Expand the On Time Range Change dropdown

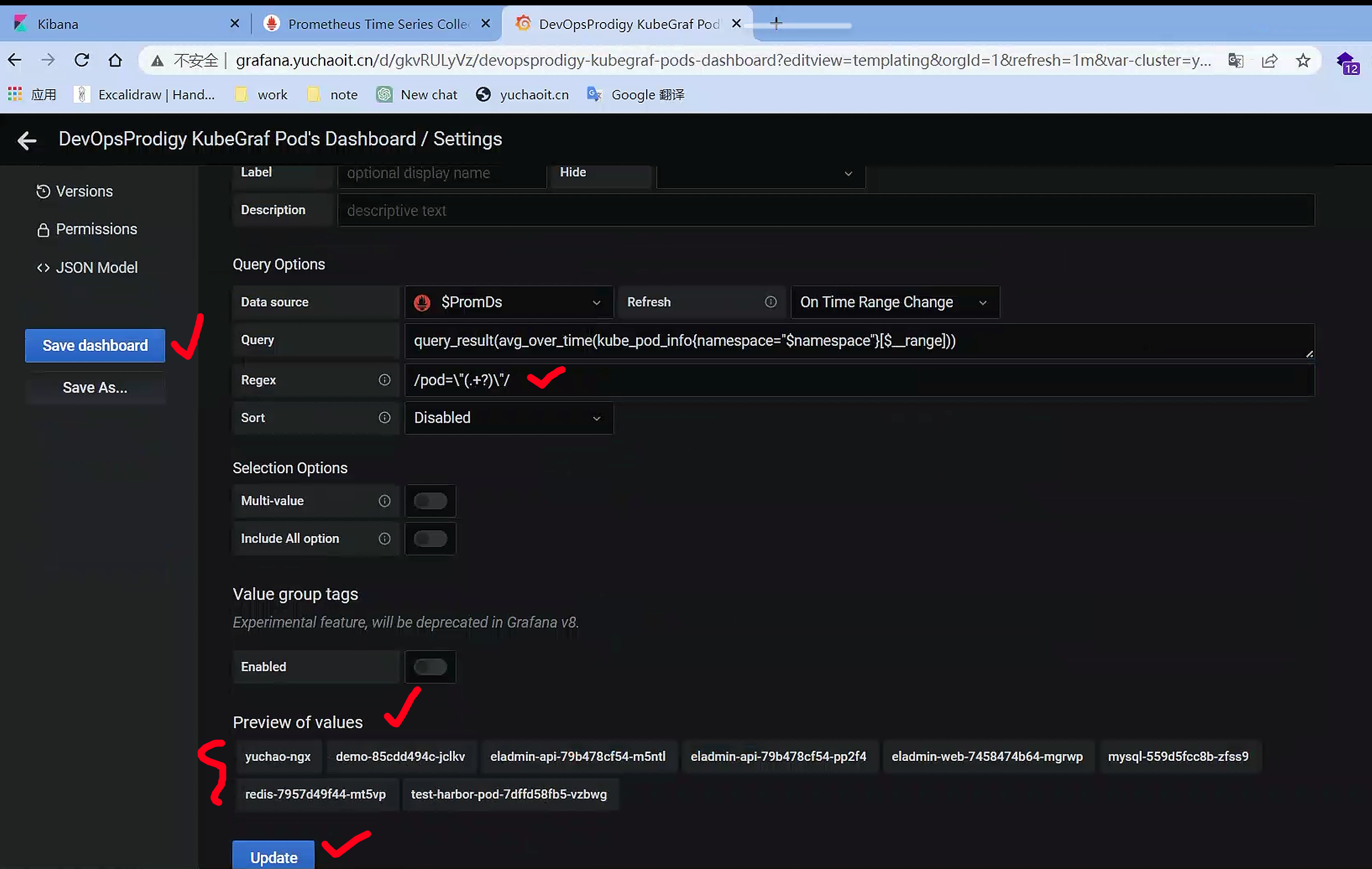pos(894,302)
